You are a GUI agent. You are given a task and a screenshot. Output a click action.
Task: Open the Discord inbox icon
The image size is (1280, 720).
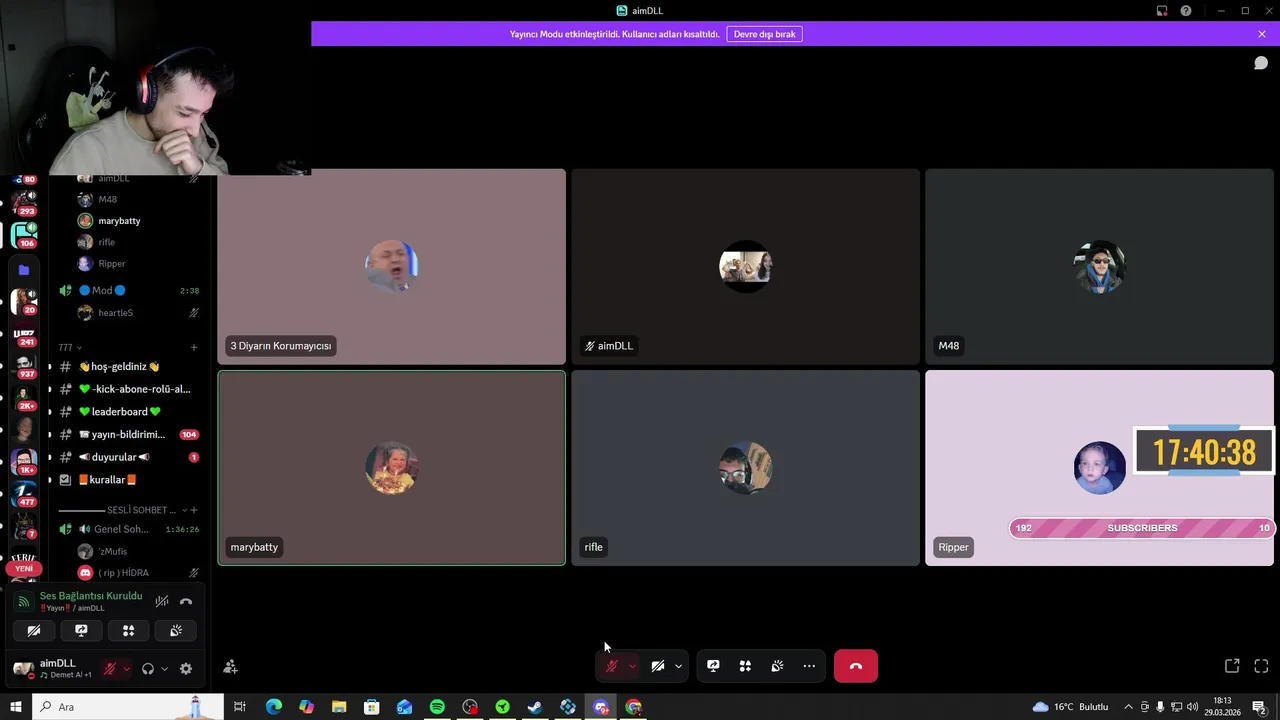click(1162, 11)
